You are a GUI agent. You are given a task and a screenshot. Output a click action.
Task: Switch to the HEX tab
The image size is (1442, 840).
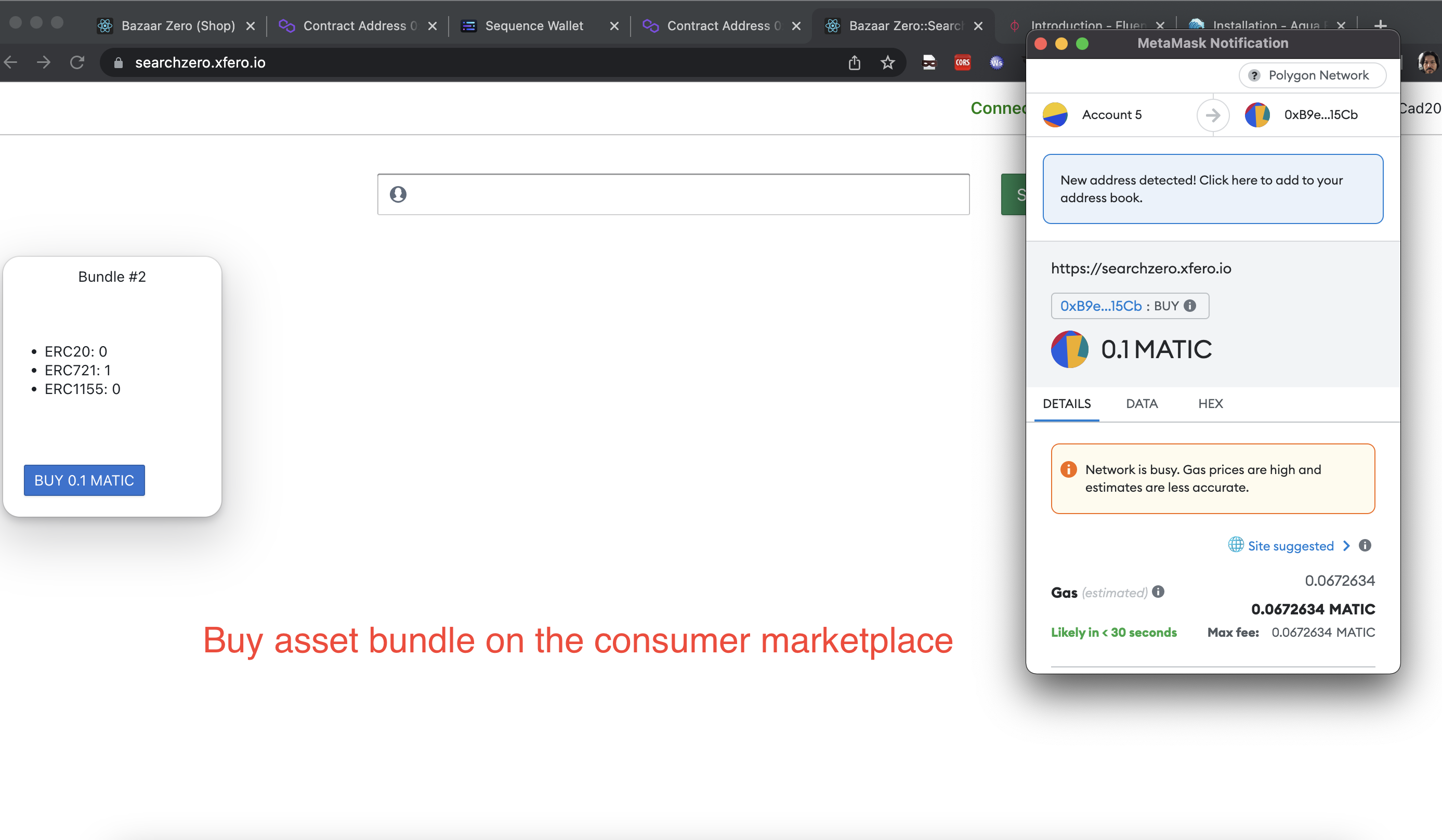(x=1210, y=403)
